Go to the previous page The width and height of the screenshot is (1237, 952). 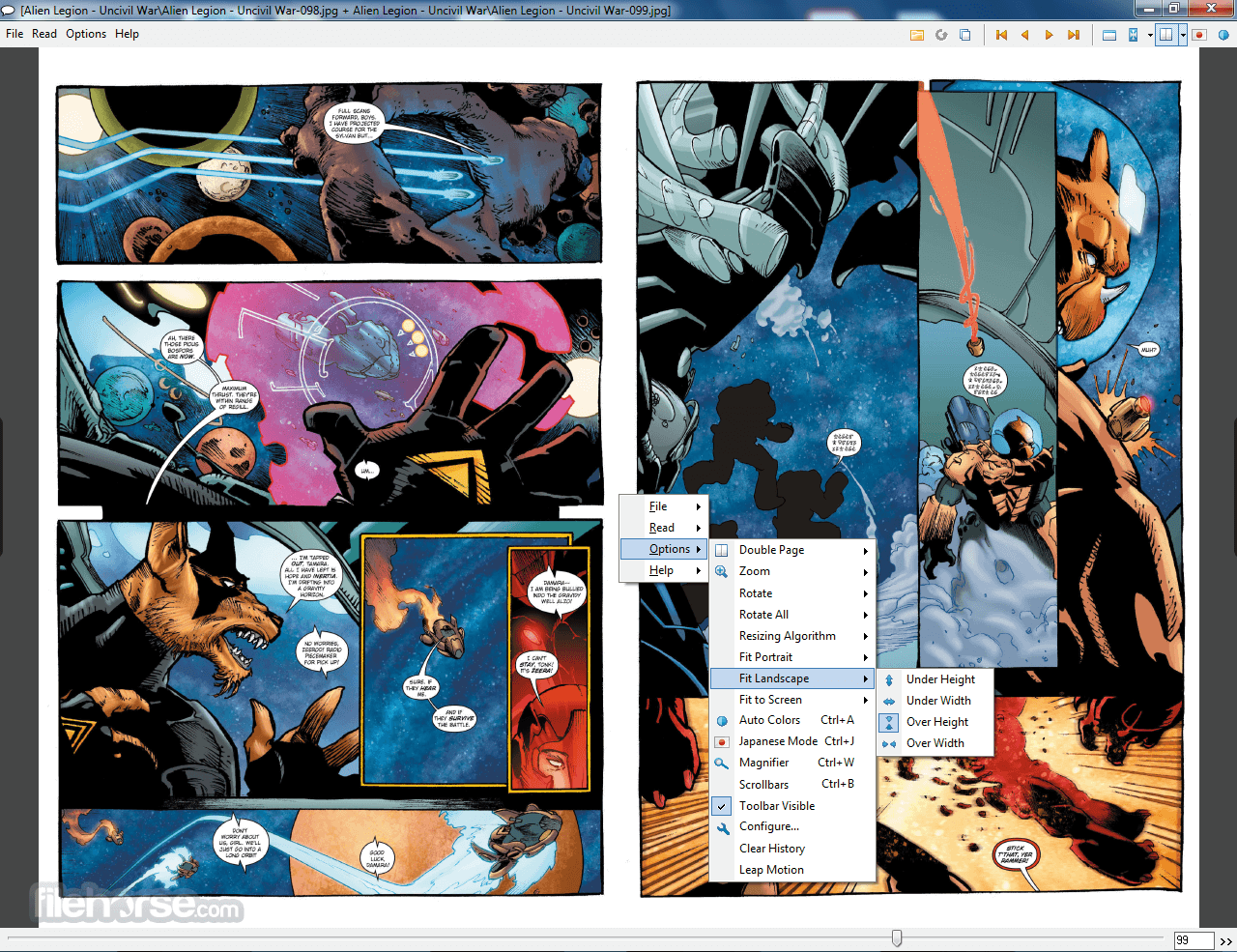click(x=1024, y=35)
